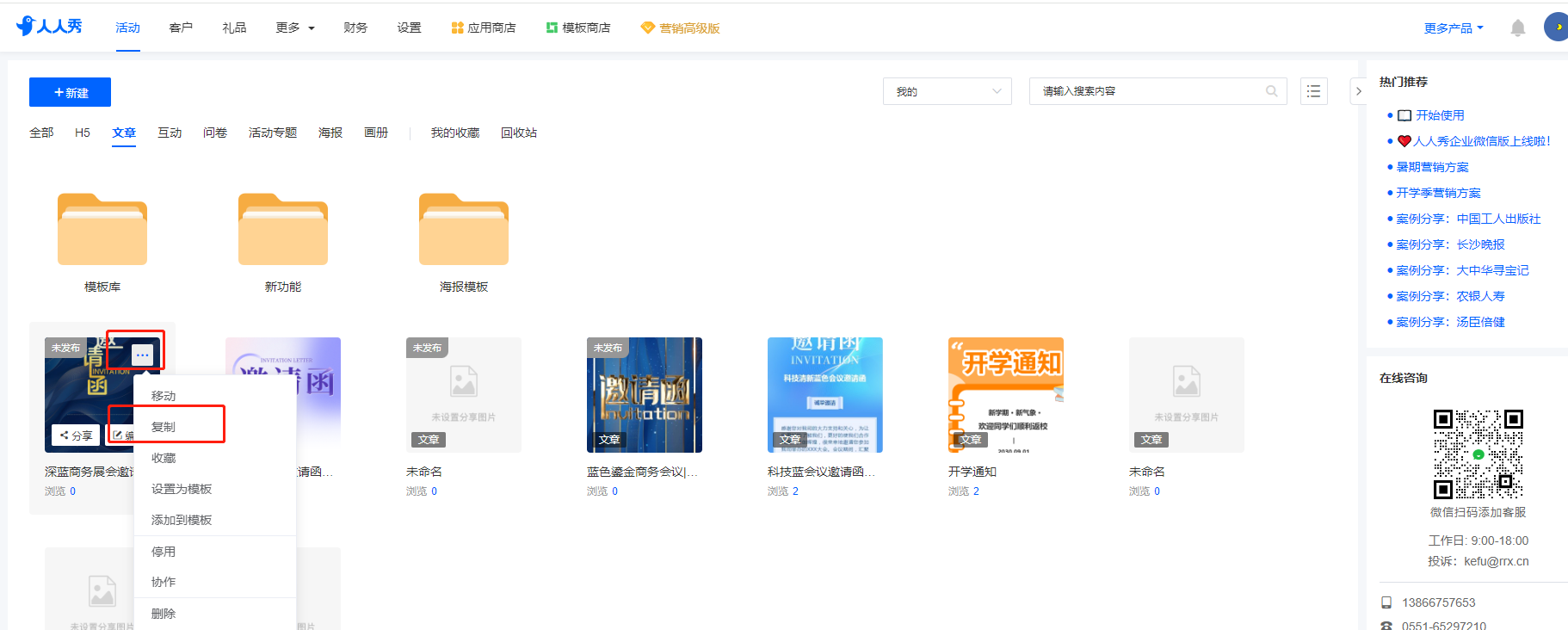Select the 画册 category tab
This screenshot has width=1568, height=630.
point(376,133)
